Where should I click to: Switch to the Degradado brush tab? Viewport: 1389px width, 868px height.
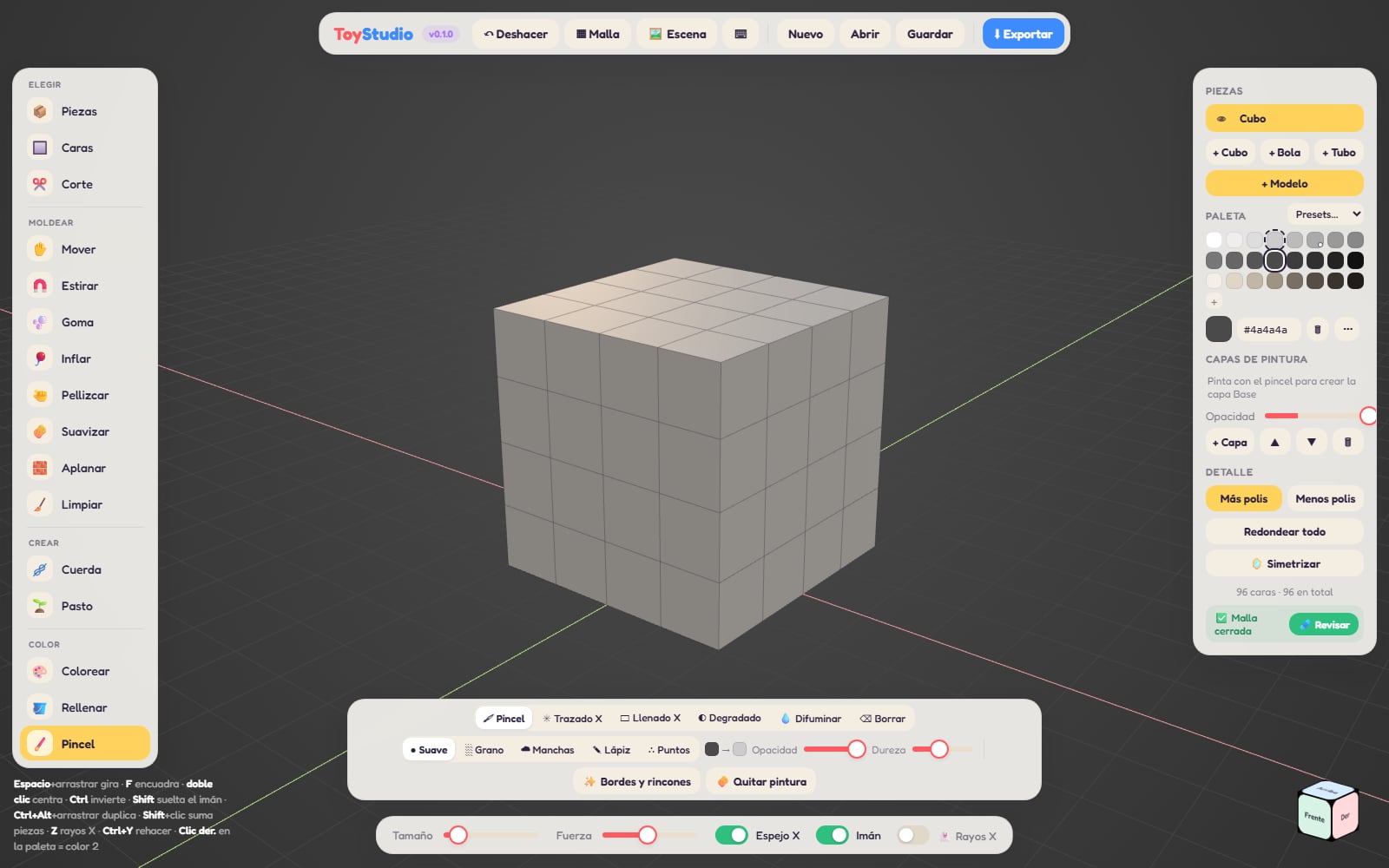click(729, 718)
